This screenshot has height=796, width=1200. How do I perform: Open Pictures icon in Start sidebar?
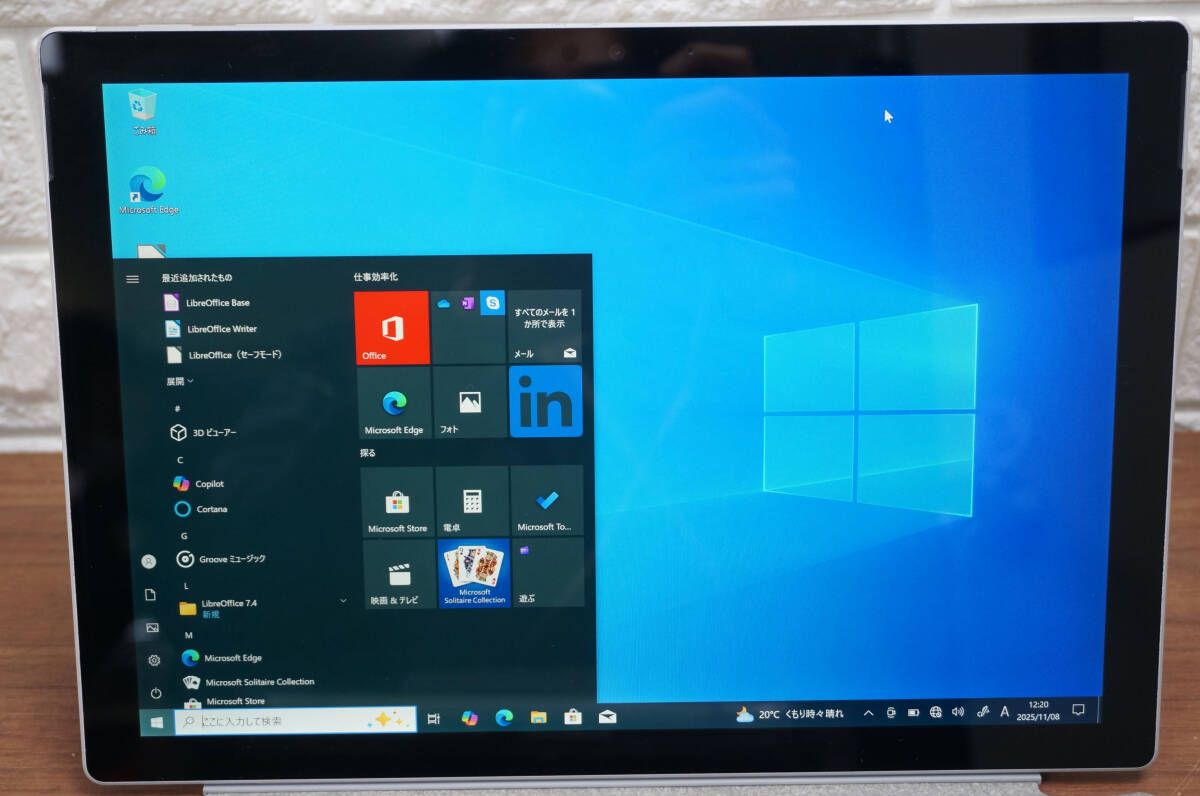[152, 628]
